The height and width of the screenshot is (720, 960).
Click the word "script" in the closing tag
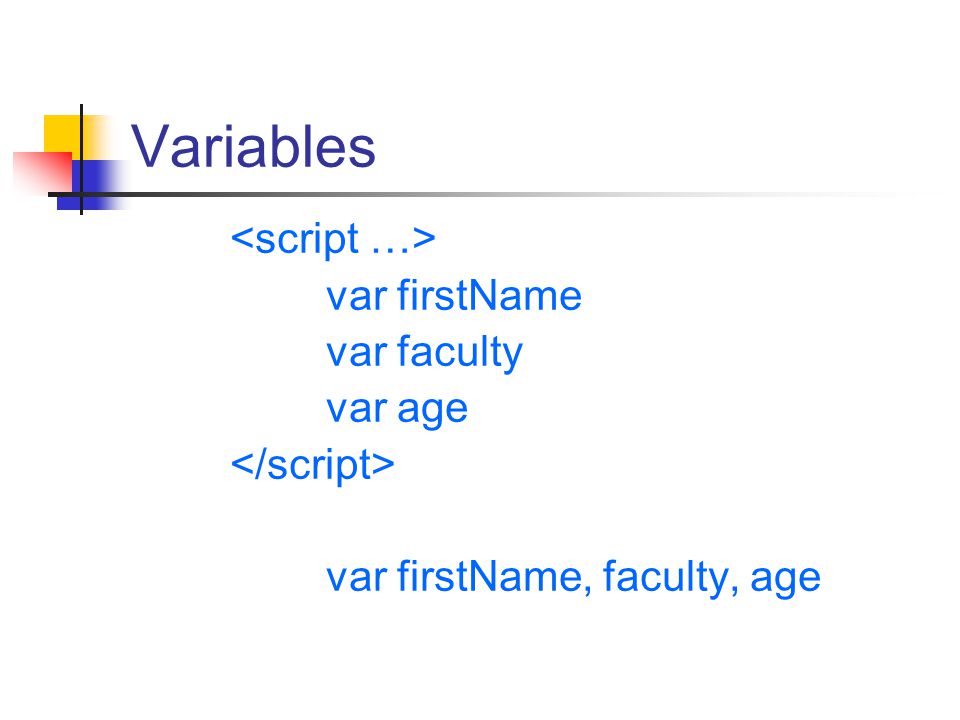tap(320, 467)
